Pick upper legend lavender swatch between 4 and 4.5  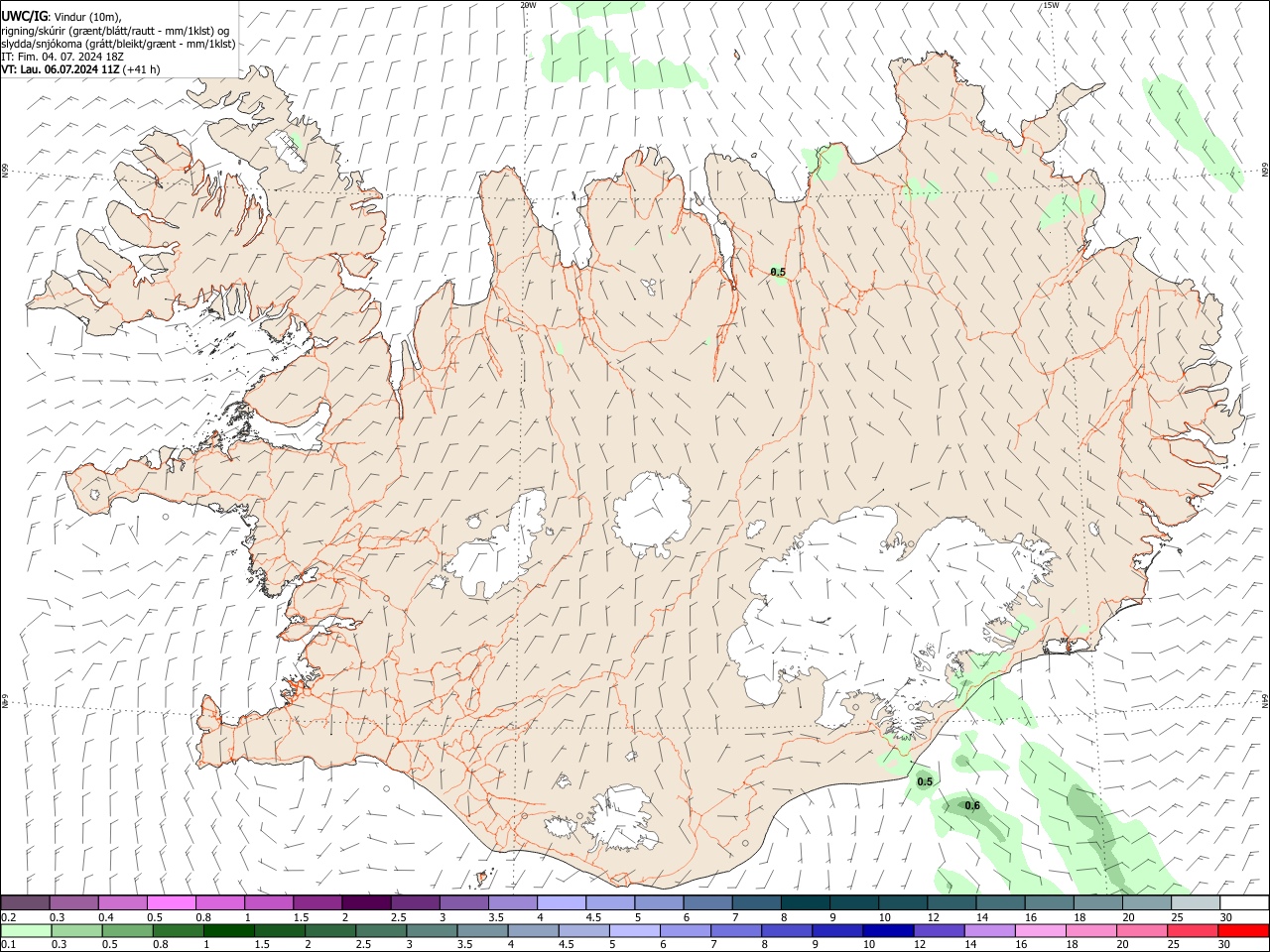point(560,902)
